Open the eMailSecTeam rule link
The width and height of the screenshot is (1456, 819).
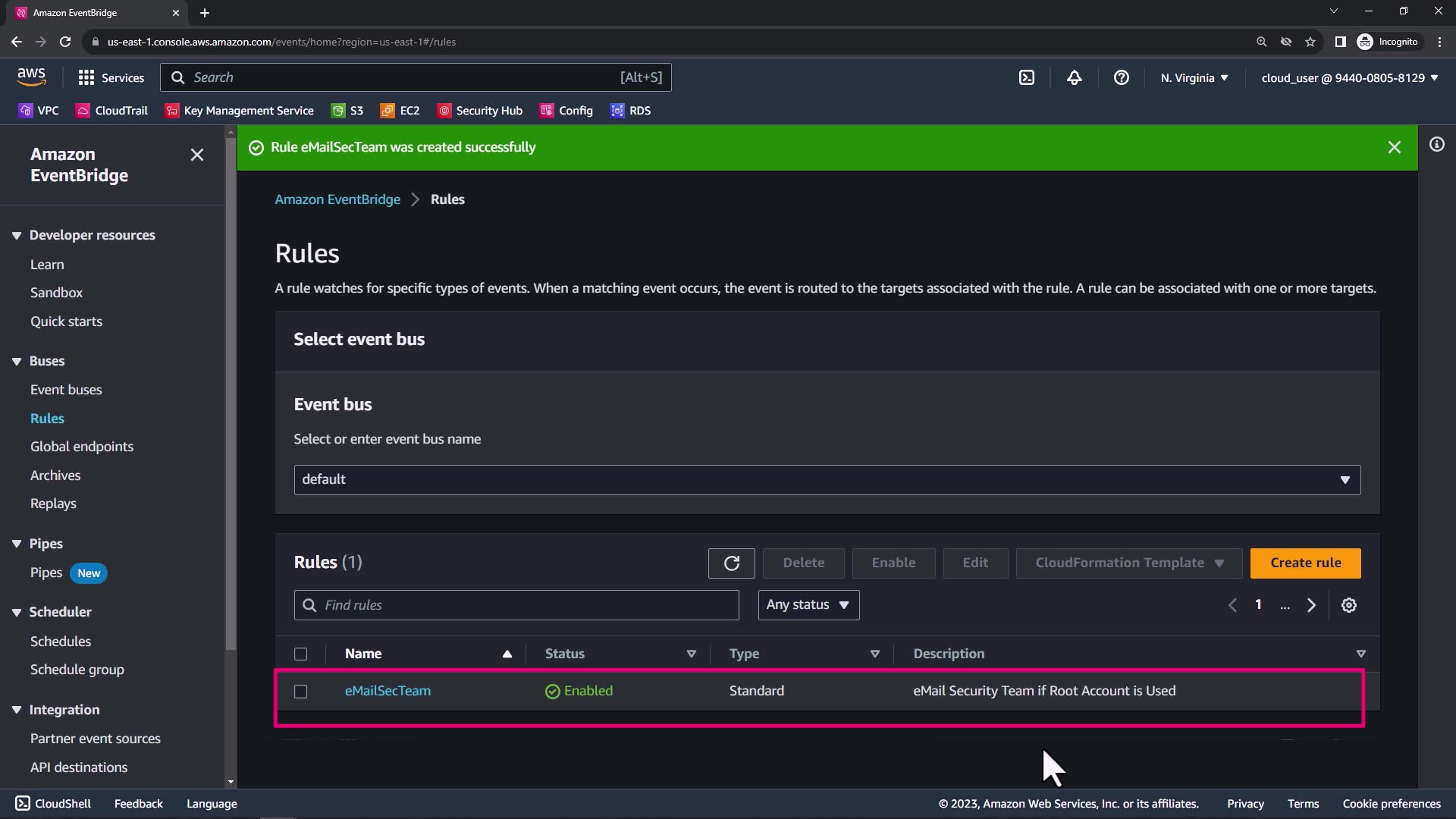(388, 691)
